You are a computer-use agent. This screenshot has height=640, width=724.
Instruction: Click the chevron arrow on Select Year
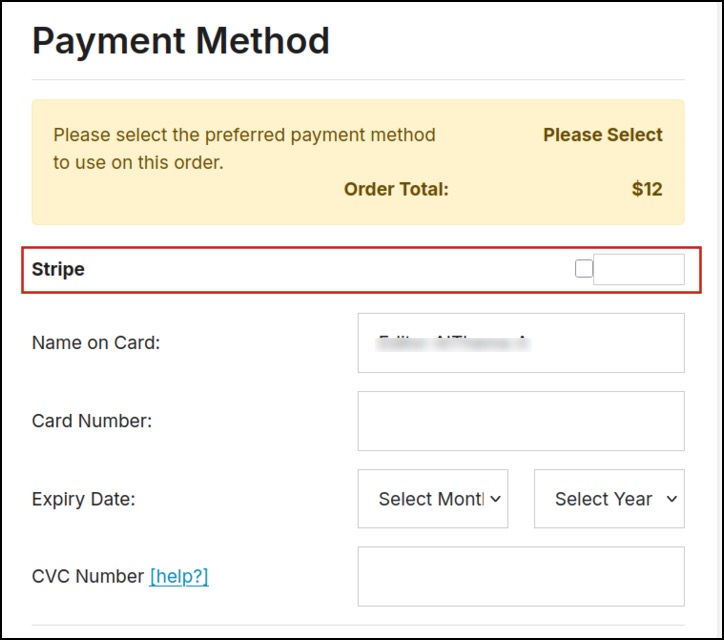(672, 499)
